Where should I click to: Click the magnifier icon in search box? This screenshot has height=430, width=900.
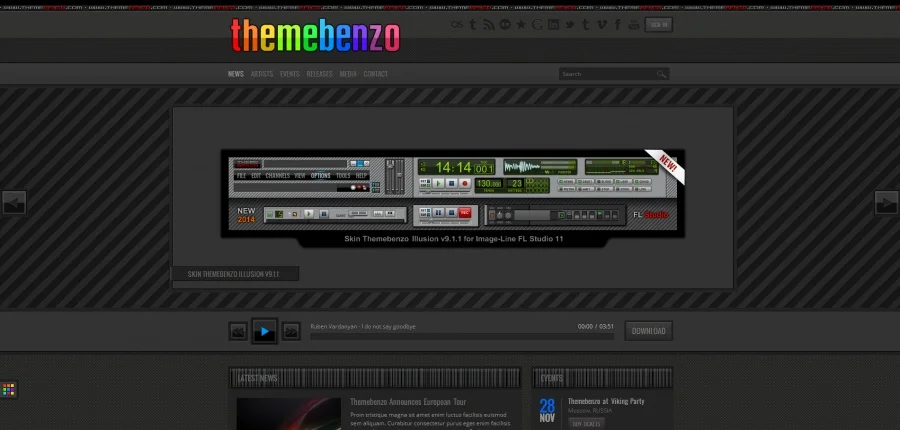coord(661,74)
